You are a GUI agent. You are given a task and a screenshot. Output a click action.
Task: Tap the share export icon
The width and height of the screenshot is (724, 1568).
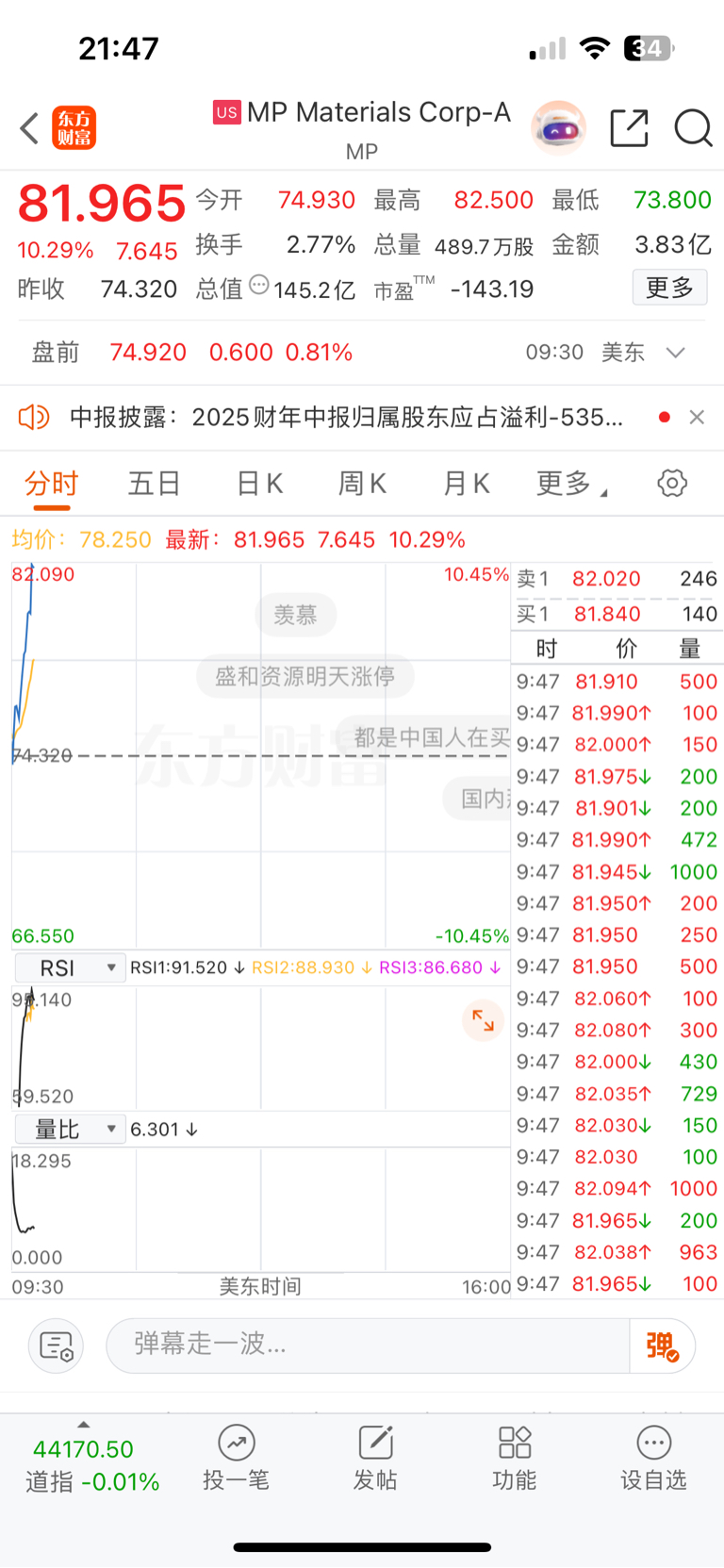click(x=629, y=127)
